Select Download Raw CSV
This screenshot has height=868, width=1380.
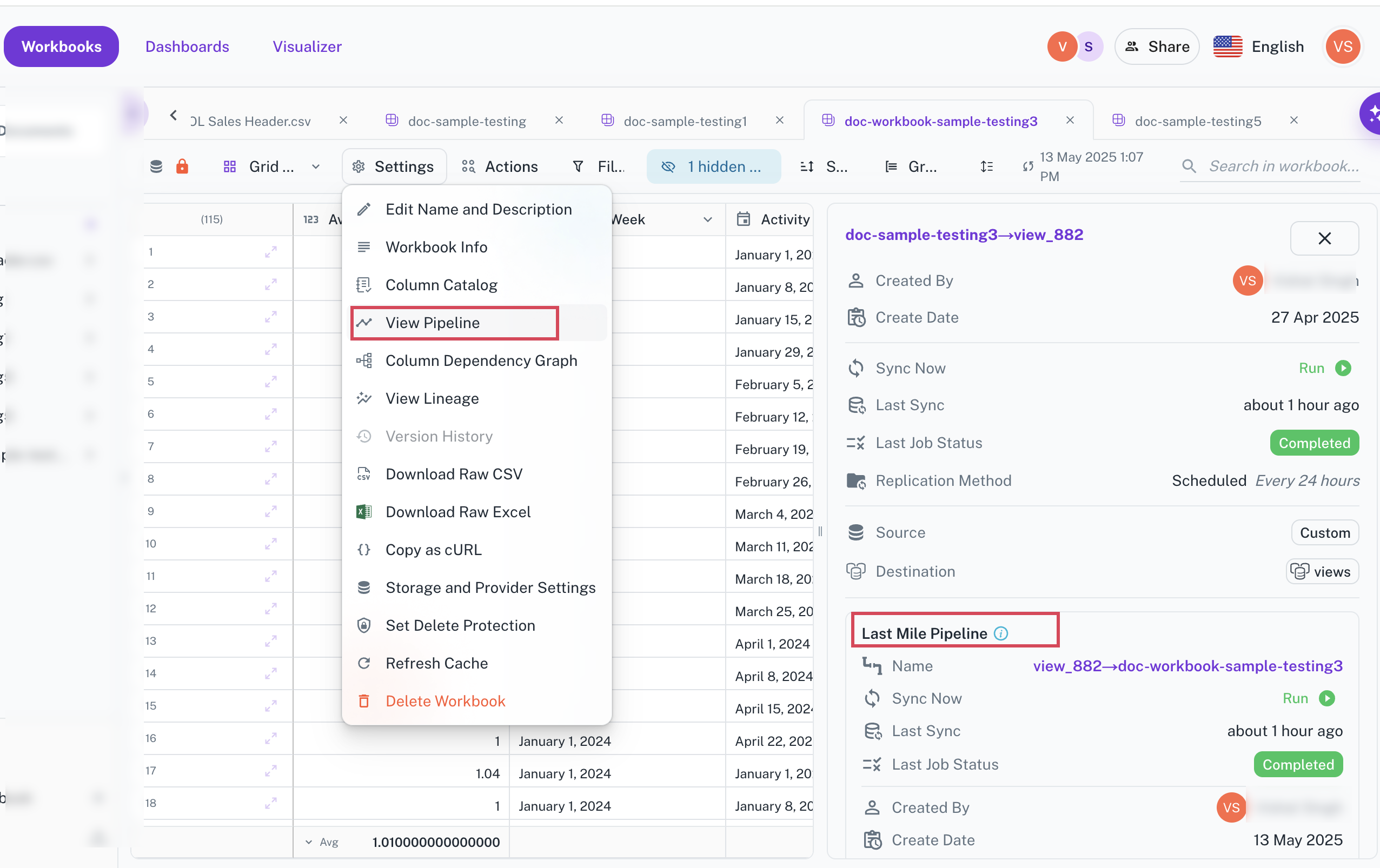(x=477, y=474)
